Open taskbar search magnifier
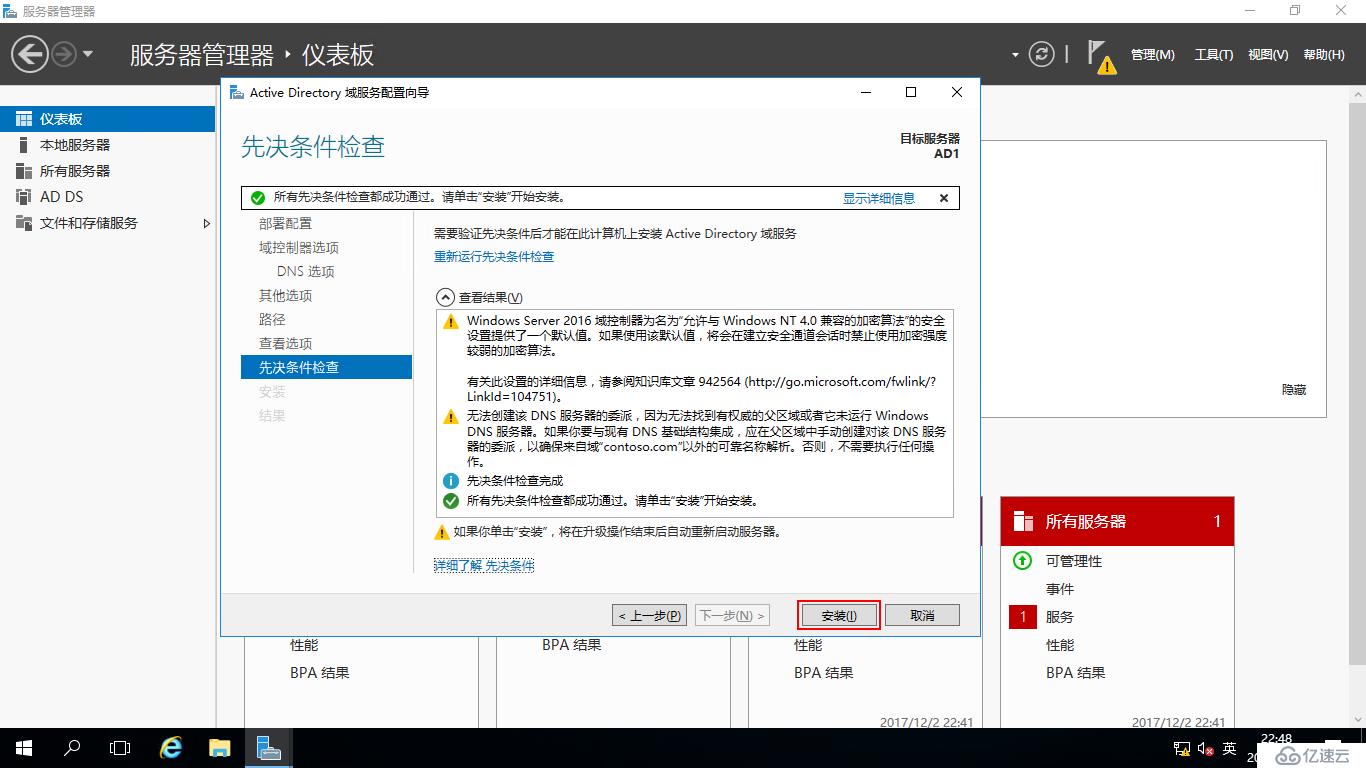Viewport: 1366px width, 768px height. [x=72, y=748]
